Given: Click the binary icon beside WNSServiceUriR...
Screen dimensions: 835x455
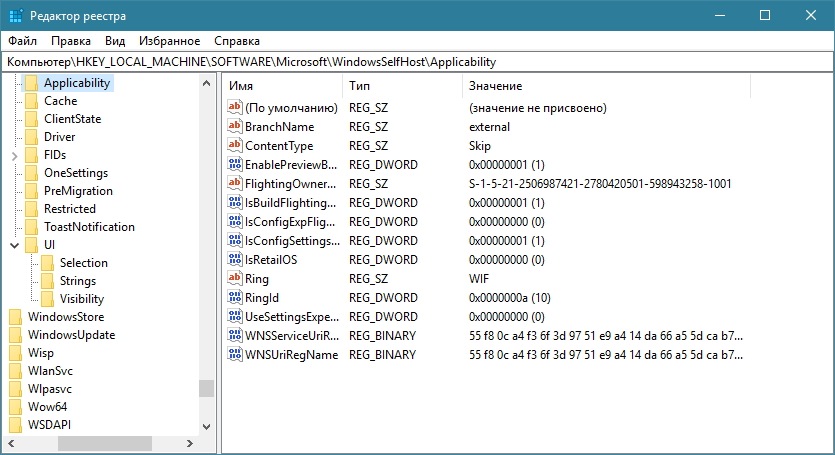Looking at the screenshot, I should click(x=235, y=335).
